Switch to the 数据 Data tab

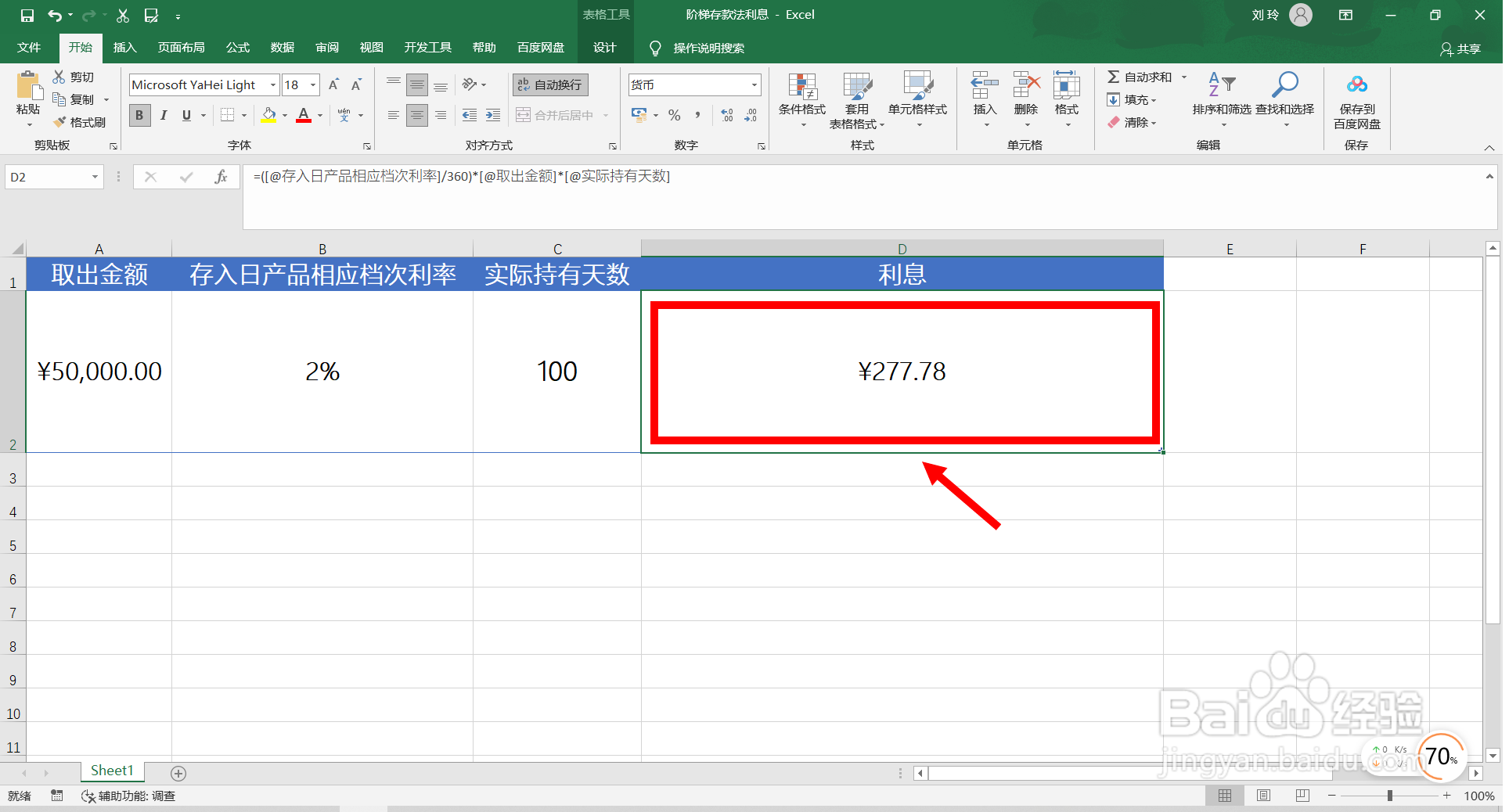(283, 48)
